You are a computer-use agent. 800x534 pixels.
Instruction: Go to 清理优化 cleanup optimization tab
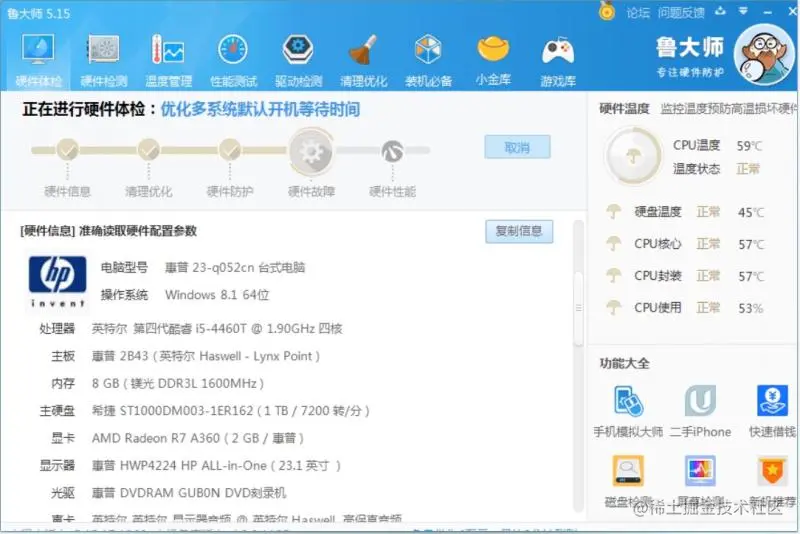coord(363,61)
